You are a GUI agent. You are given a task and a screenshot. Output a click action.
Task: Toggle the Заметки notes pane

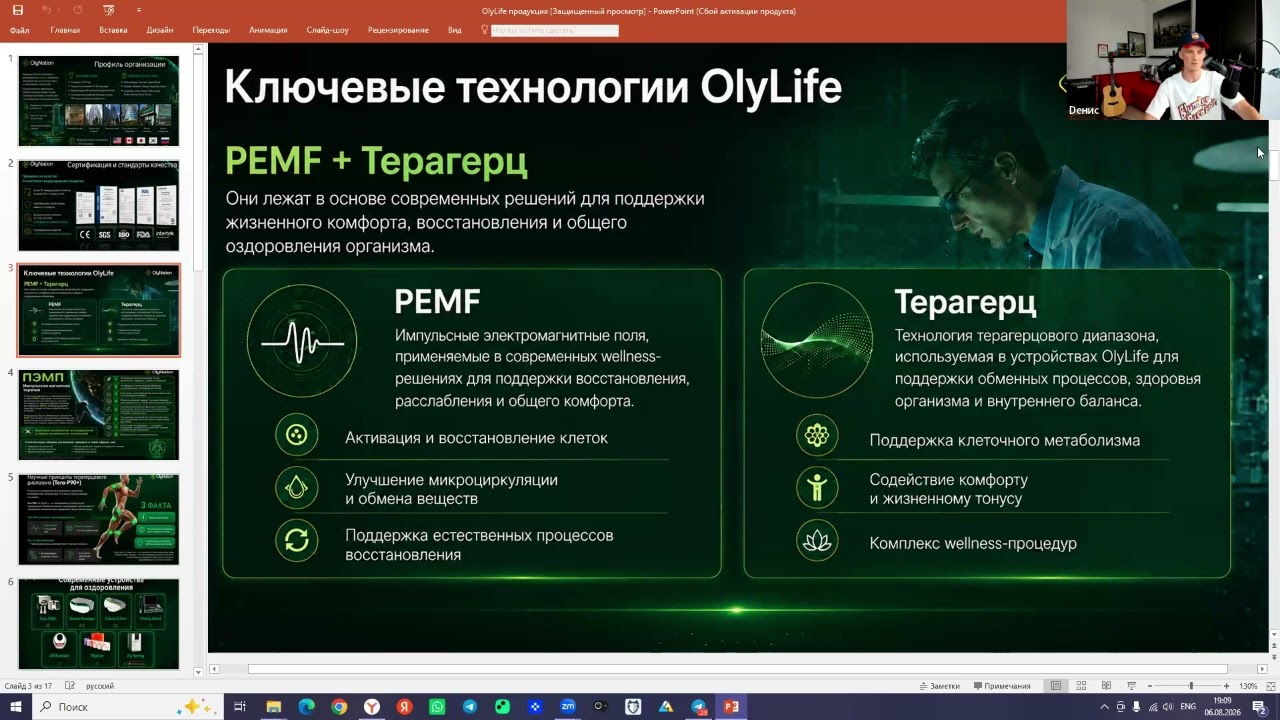coord(939,686)
